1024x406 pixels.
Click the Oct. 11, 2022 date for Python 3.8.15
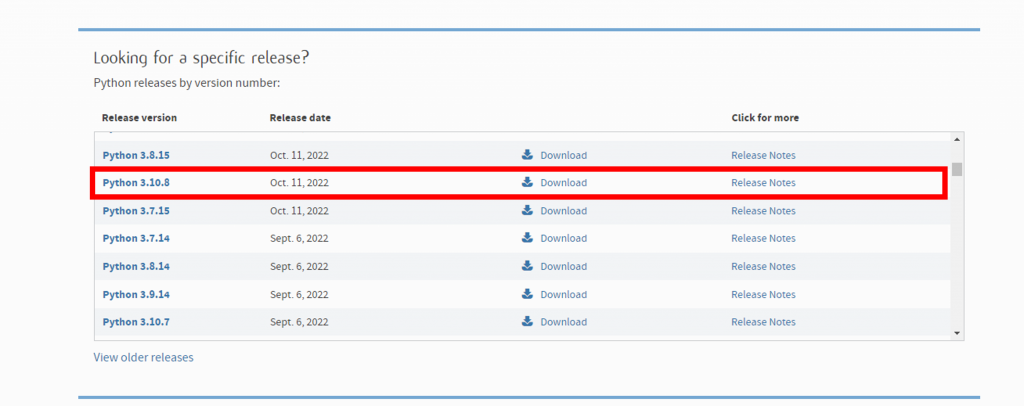(299, 155)
